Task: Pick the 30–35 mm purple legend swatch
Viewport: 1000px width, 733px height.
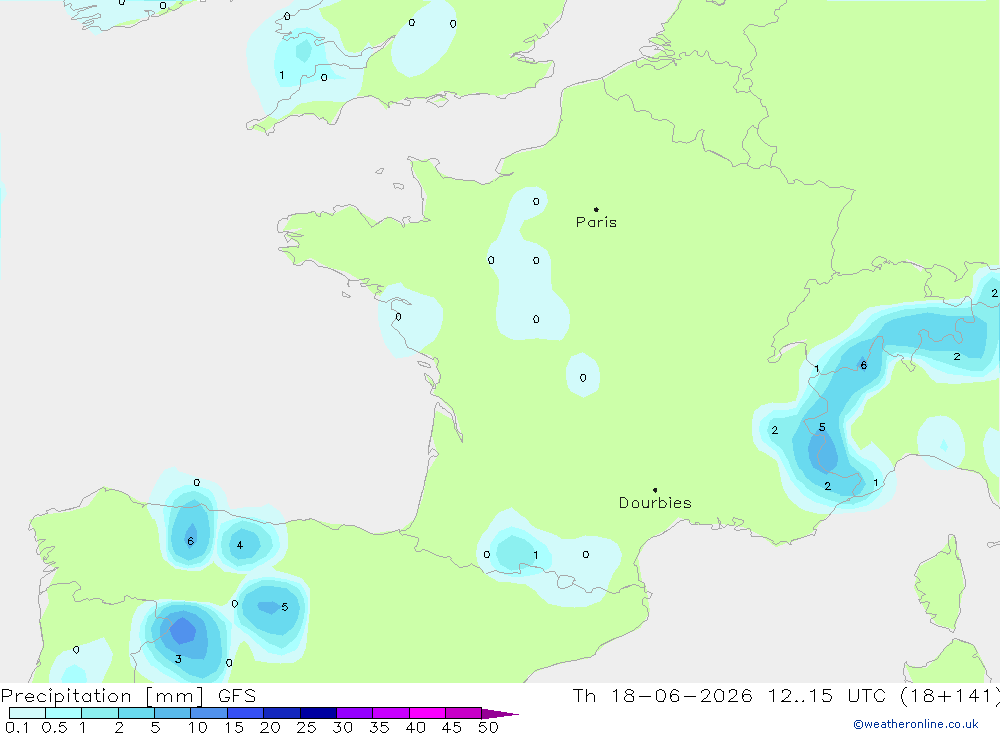Action: [x=354, y=713]
